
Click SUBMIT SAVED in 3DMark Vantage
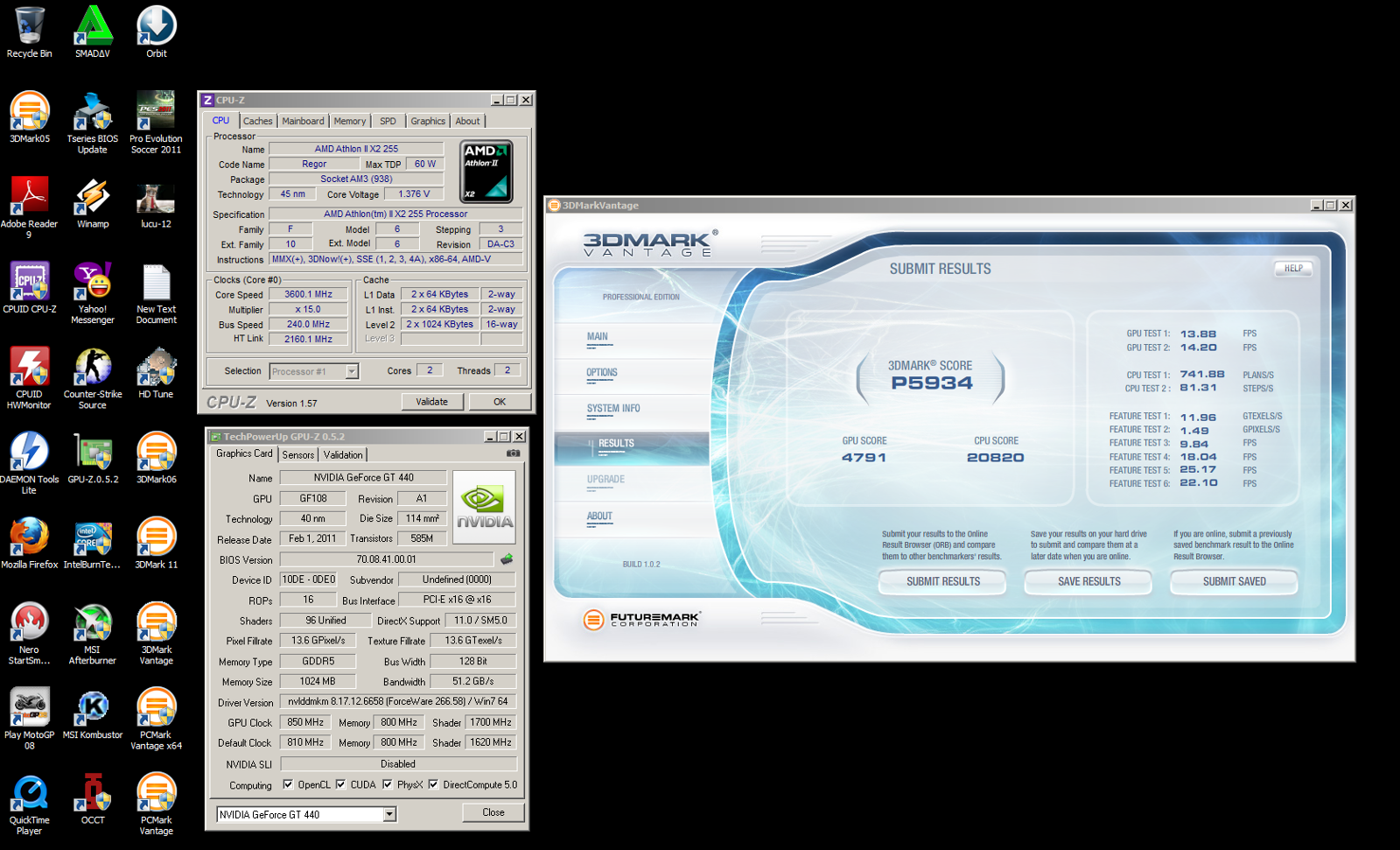pos(1235,581)
